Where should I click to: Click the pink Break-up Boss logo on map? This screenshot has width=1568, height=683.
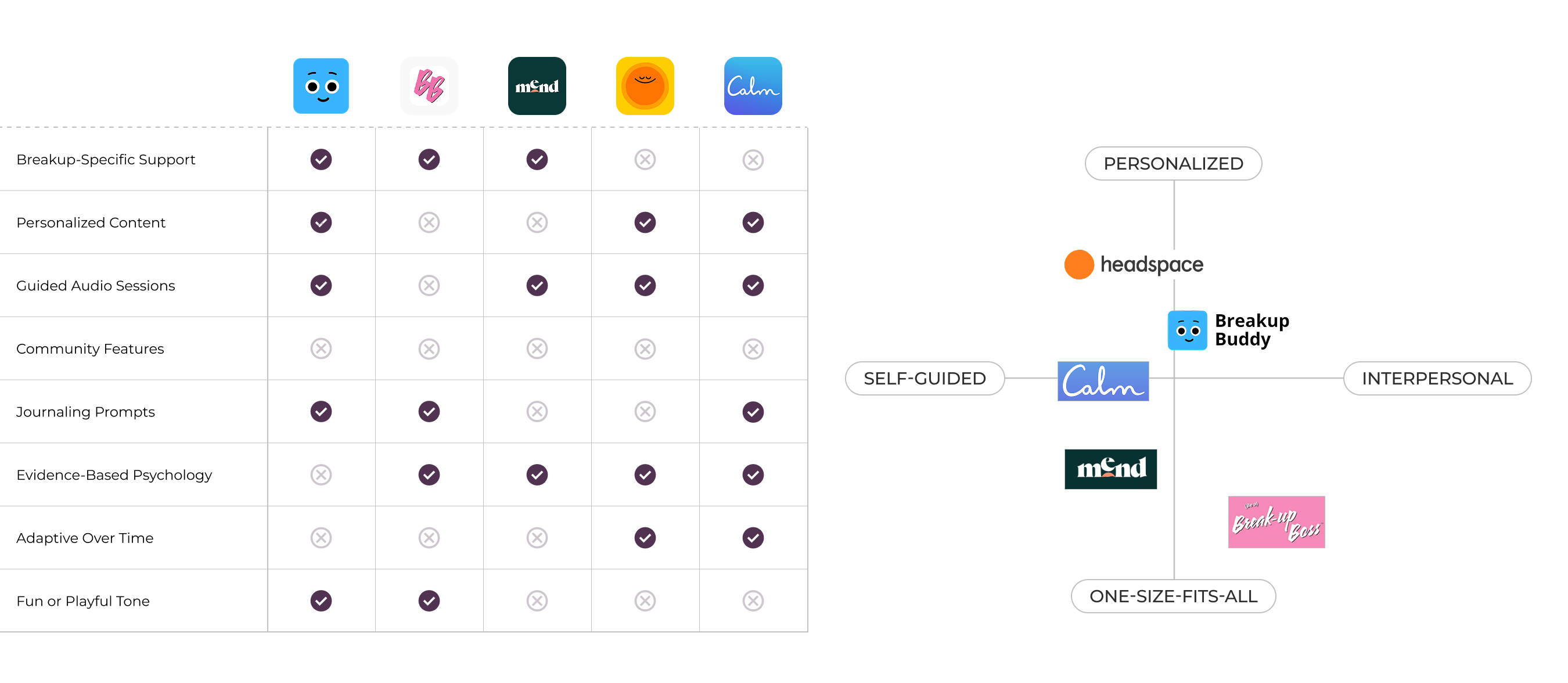click(1276, 522)
